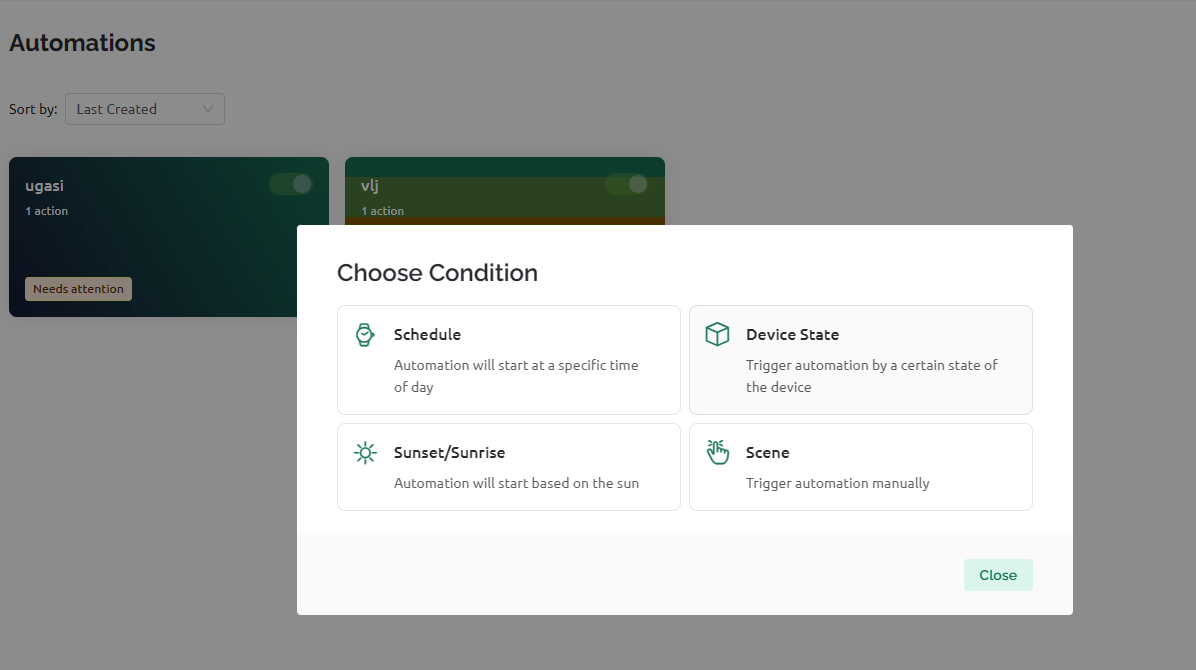Choose the Device State title text
The width and height of the screenshot is (1196, 670).
(x=792, y=335)
